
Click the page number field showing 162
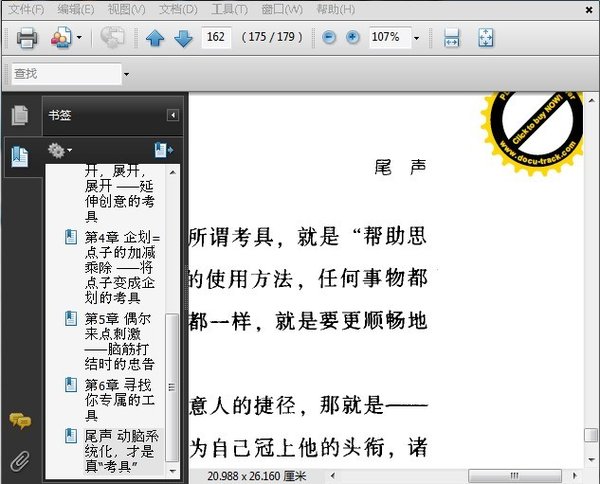(x=216, y=37)
